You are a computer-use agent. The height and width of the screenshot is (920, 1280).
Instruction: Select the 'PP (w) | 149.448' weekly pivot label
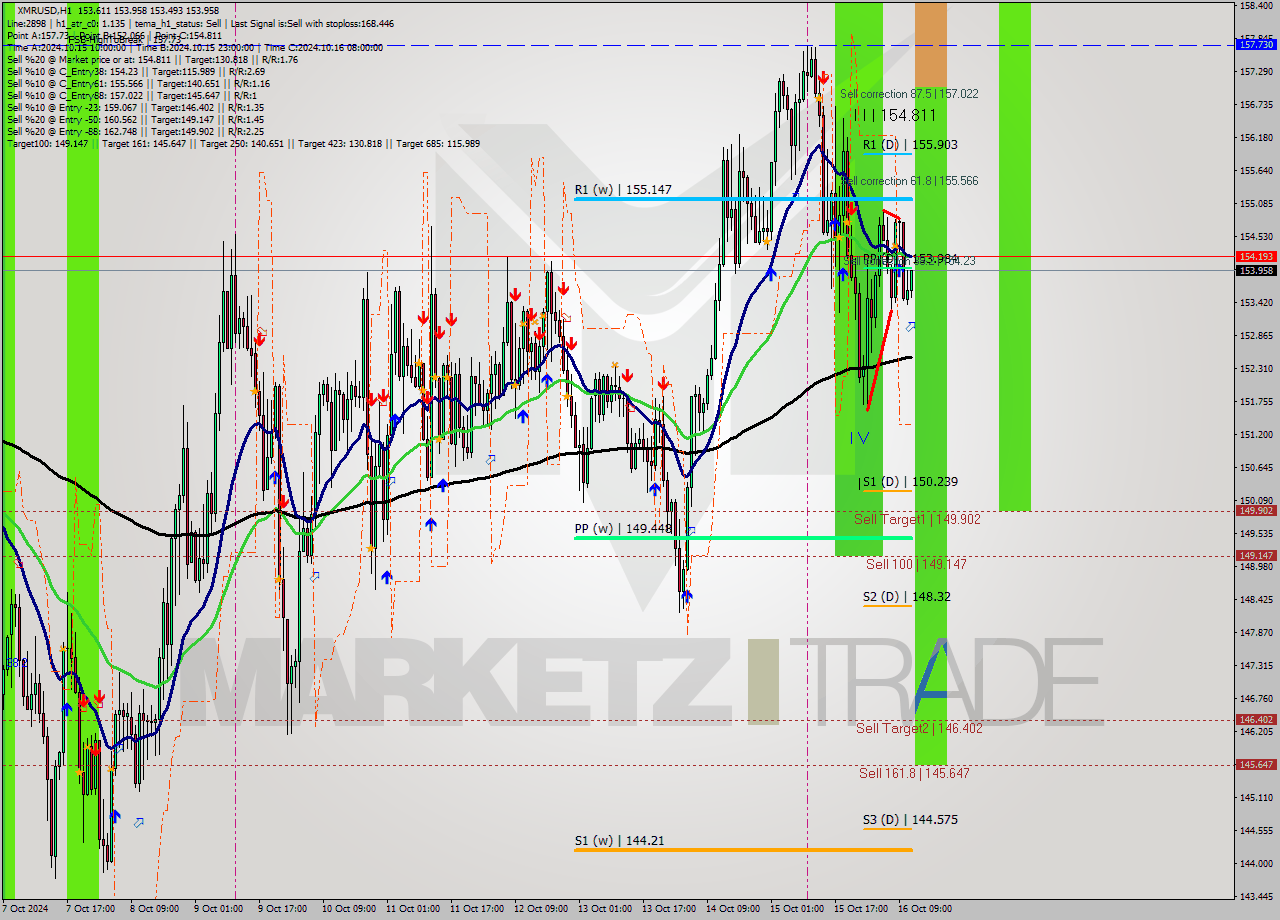click(x=623, y=528)
